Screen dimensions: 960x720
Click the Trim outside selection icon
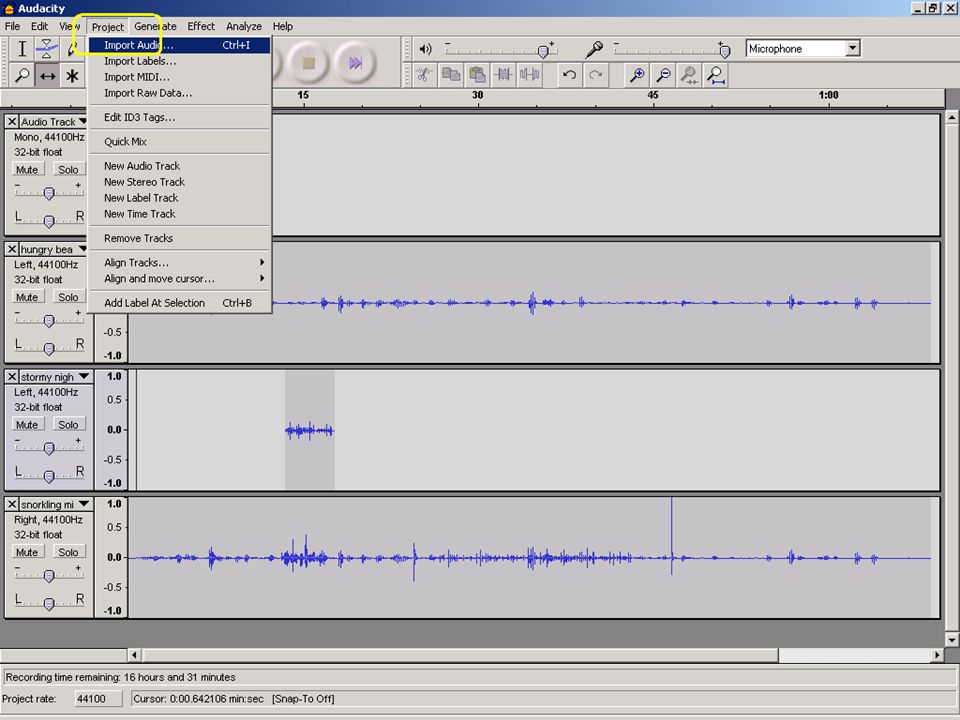point(503,75)
